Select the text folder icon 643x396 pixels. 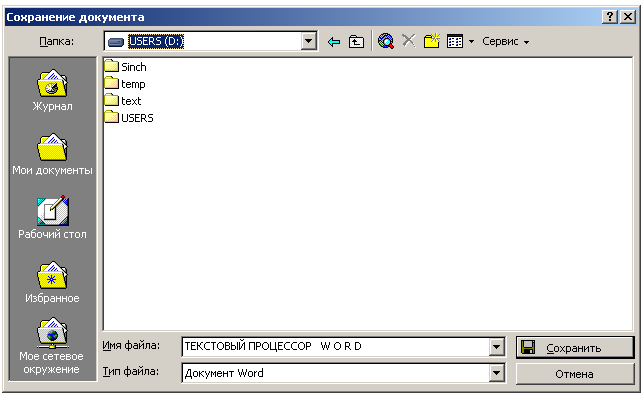click(x=111, y=100)
